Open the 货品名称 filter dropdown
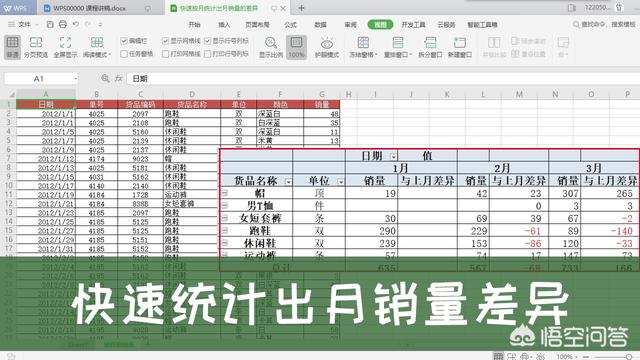Screen dimensions: 640x360 click(288, 182)
